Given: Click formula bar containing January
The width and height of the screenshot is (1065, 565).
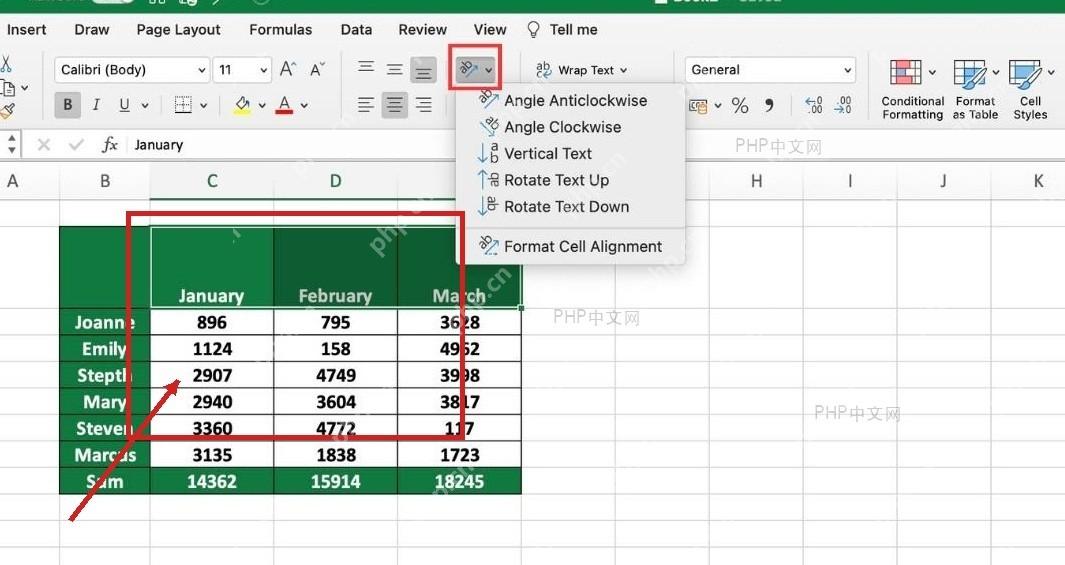Looking at the screenshot, I should coord(598,145).
